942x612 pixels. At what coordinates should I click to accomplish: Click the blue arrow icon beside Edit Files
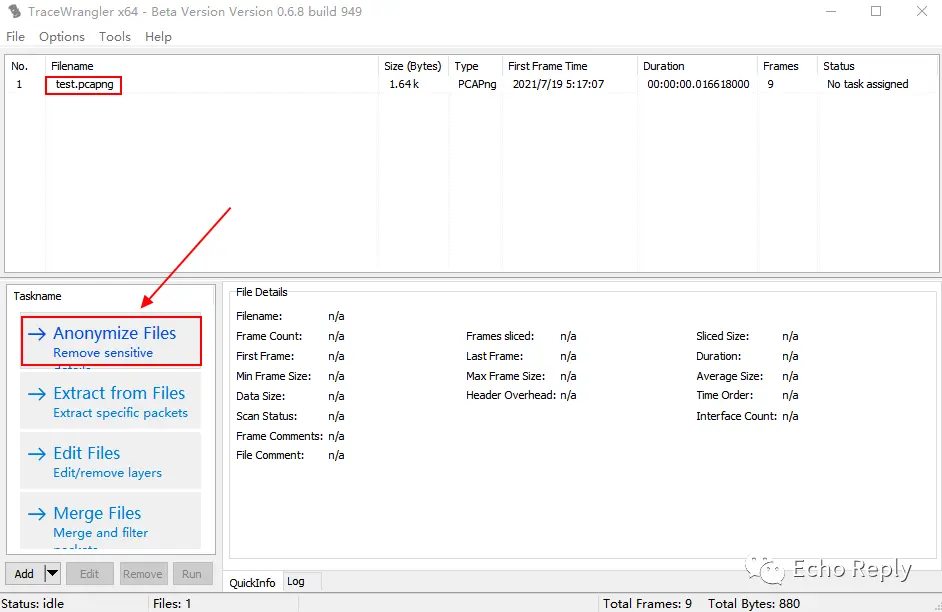point(37,454)
